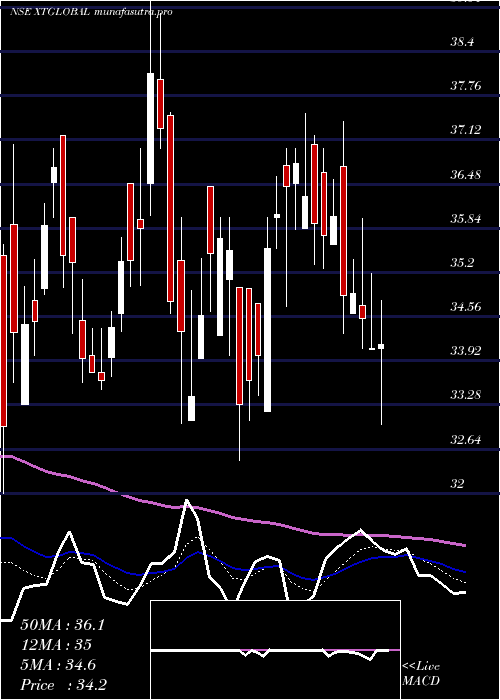The image size is (500, 700).
Task: Click the 33.28 price axis label
Action: 466,395
